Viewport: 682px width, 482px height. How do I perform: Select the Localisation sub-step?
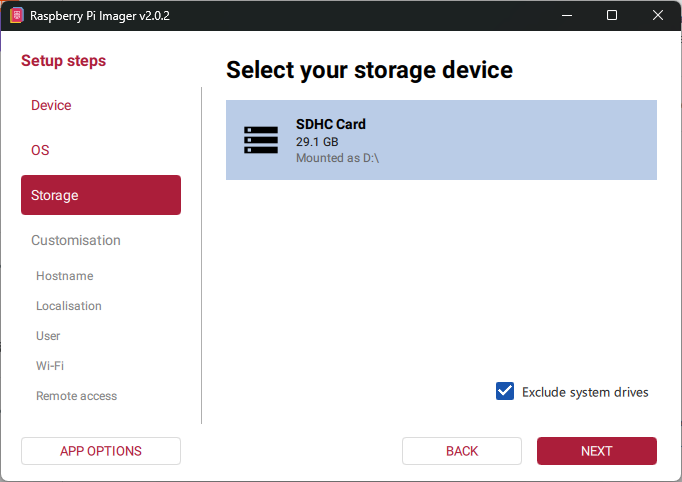(x=69, y=306)
